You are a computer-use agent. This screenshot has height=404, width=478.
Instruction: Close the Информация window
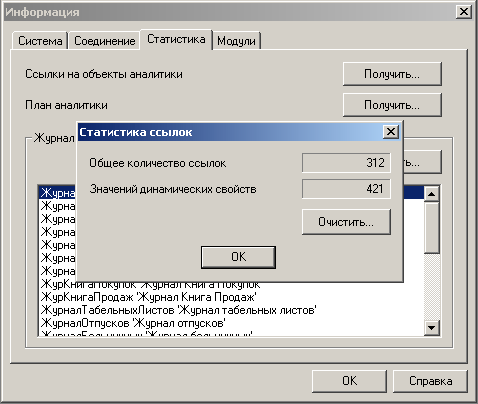[463, 12]
